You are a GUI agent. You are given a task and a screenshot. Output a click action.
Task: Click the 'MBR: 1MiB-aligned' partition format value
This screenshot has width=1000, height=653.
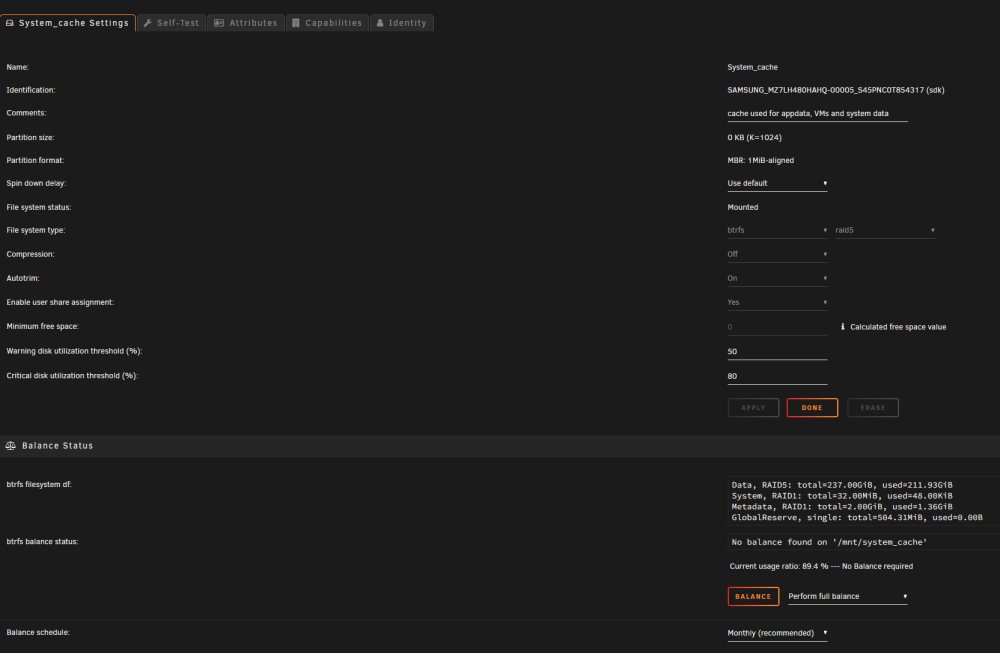coord(760,161)
